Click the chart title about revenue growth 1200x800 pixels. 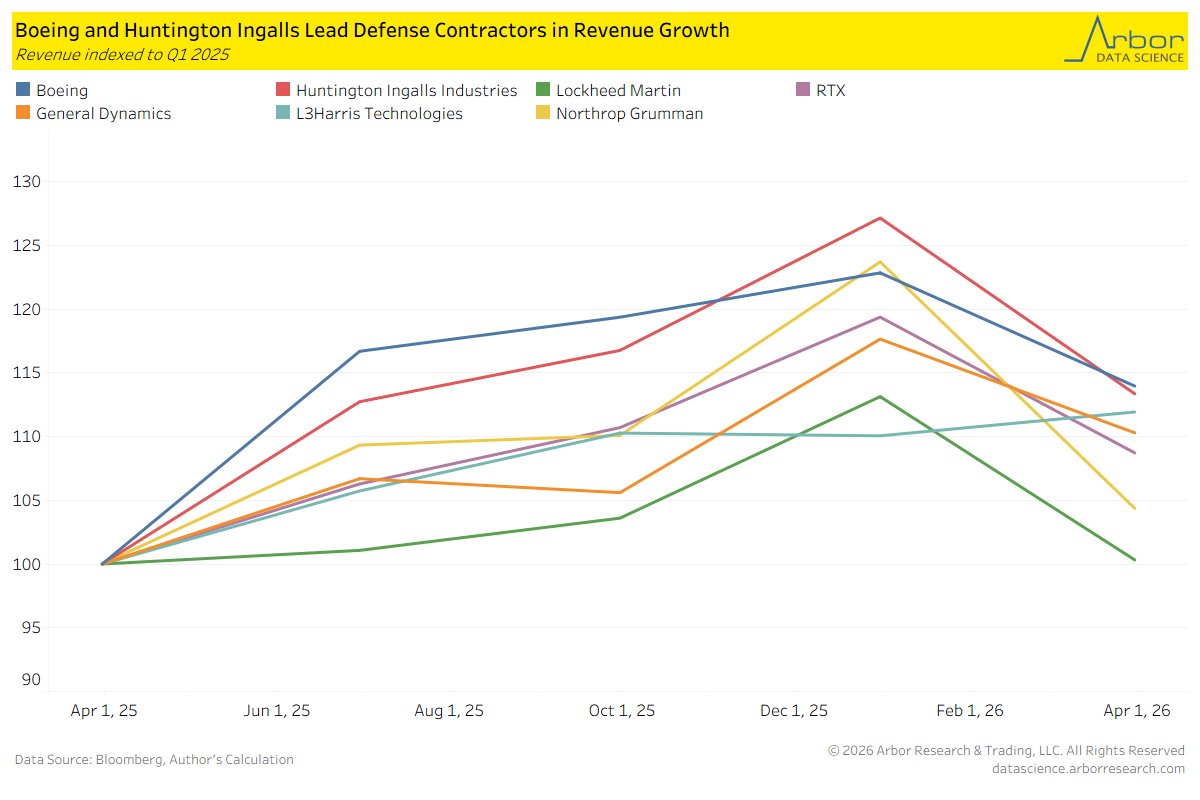tap(372, 30)
